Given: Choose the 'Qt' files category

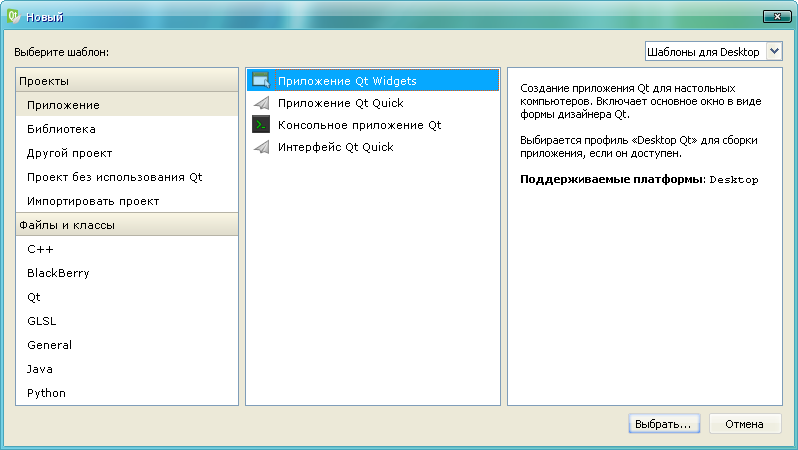Looking at the screenshot, I should (x=127, y=297).
